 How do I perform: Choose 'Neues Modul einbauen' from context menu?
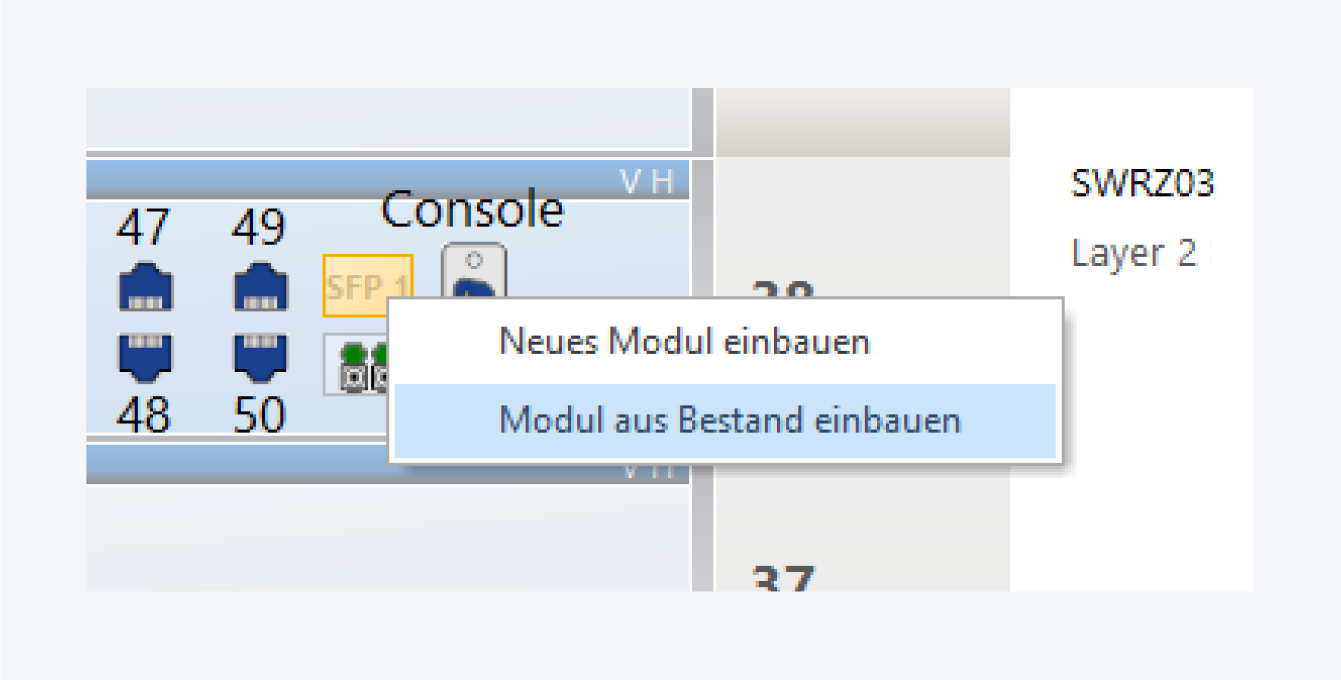point(684,342)
